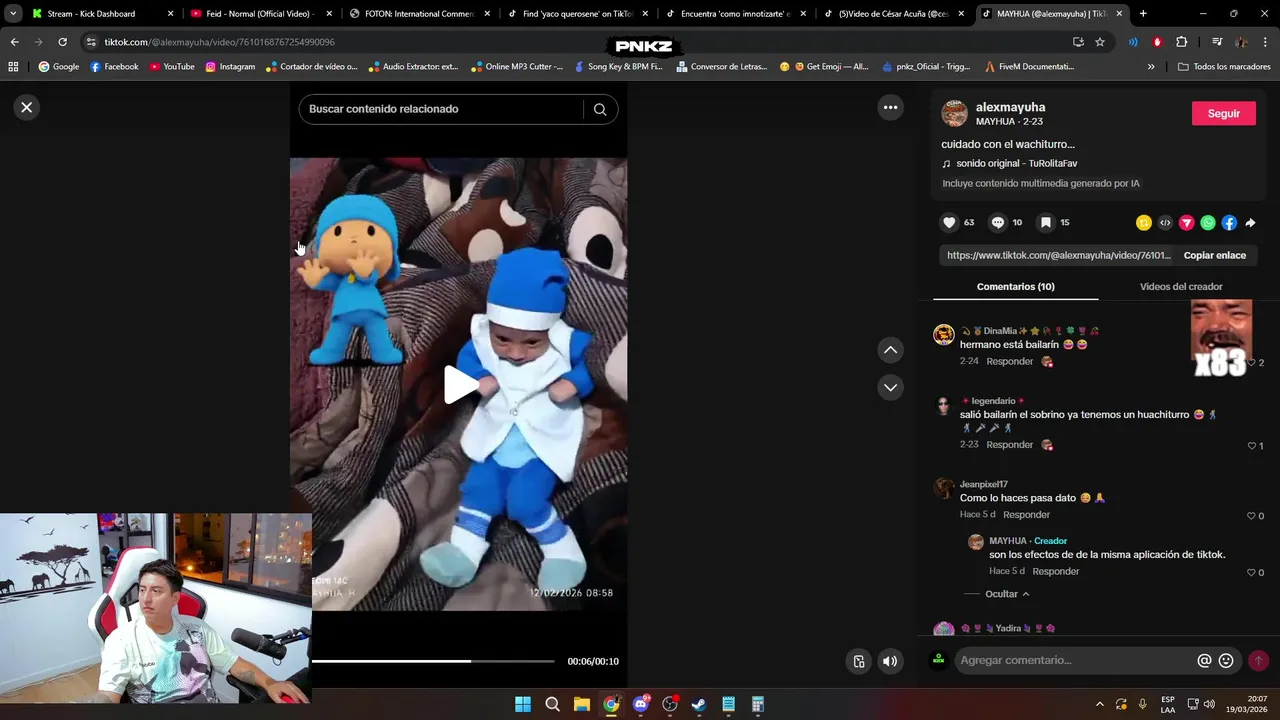The height and width of the screenshot is (720, 1280).
Task: Click the Copiar enlace button
Action: pyautogui.click(x=1215, y=255)
